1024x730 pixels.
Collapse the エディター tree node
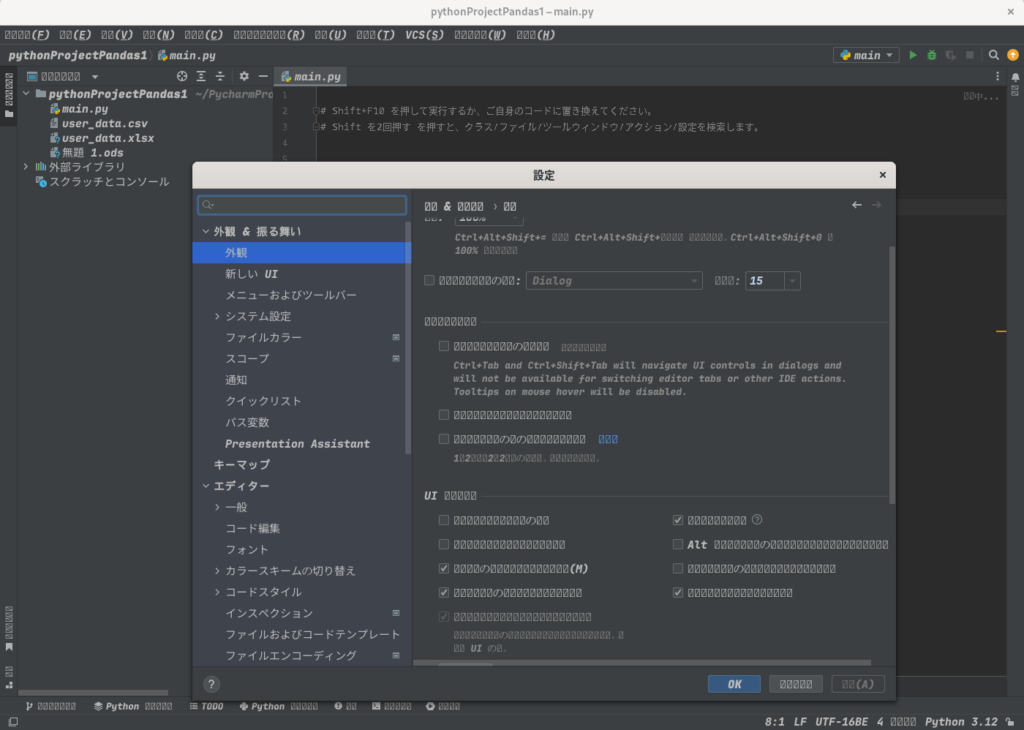pyautogui.click(x=206, y=486)
